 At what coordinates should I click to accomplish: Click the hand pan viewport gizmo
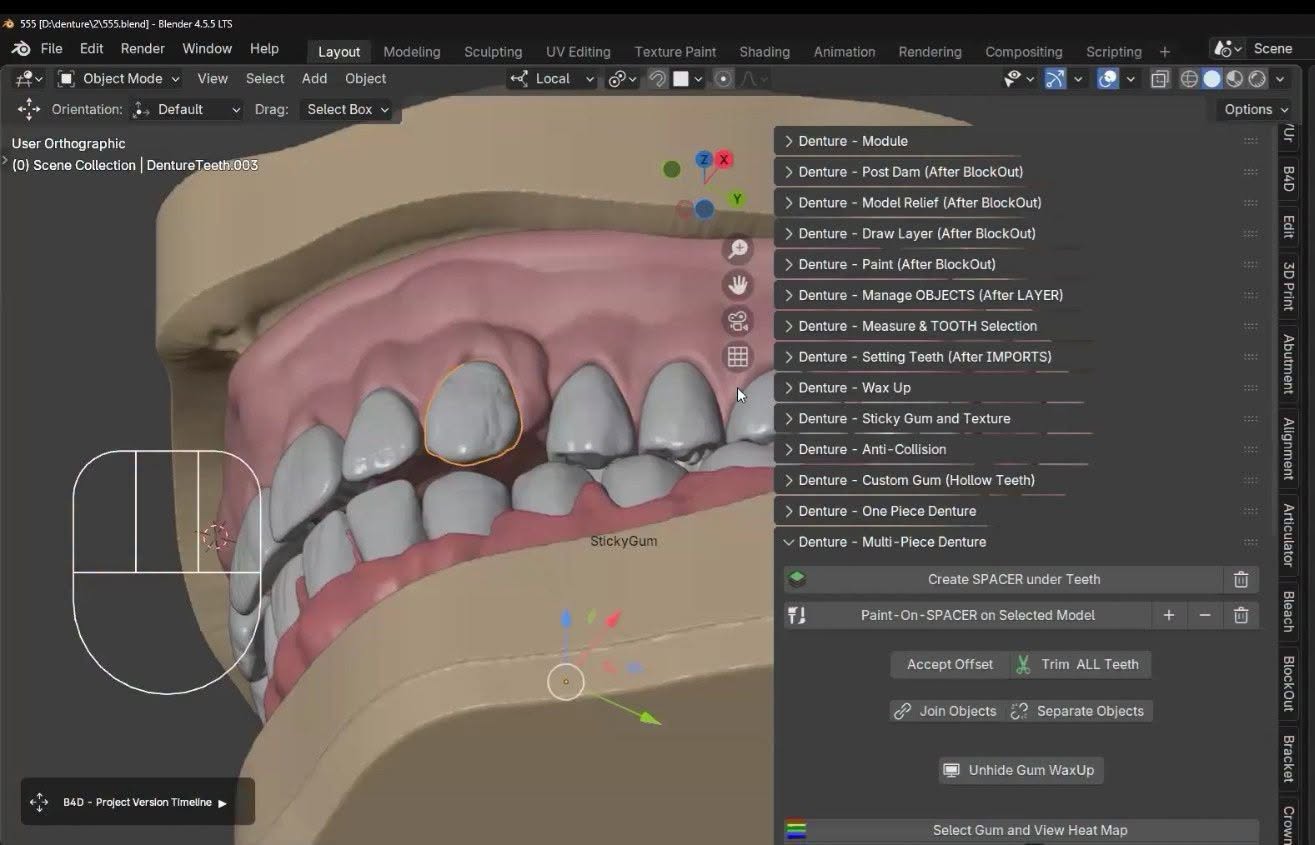[x=738, y=285]
